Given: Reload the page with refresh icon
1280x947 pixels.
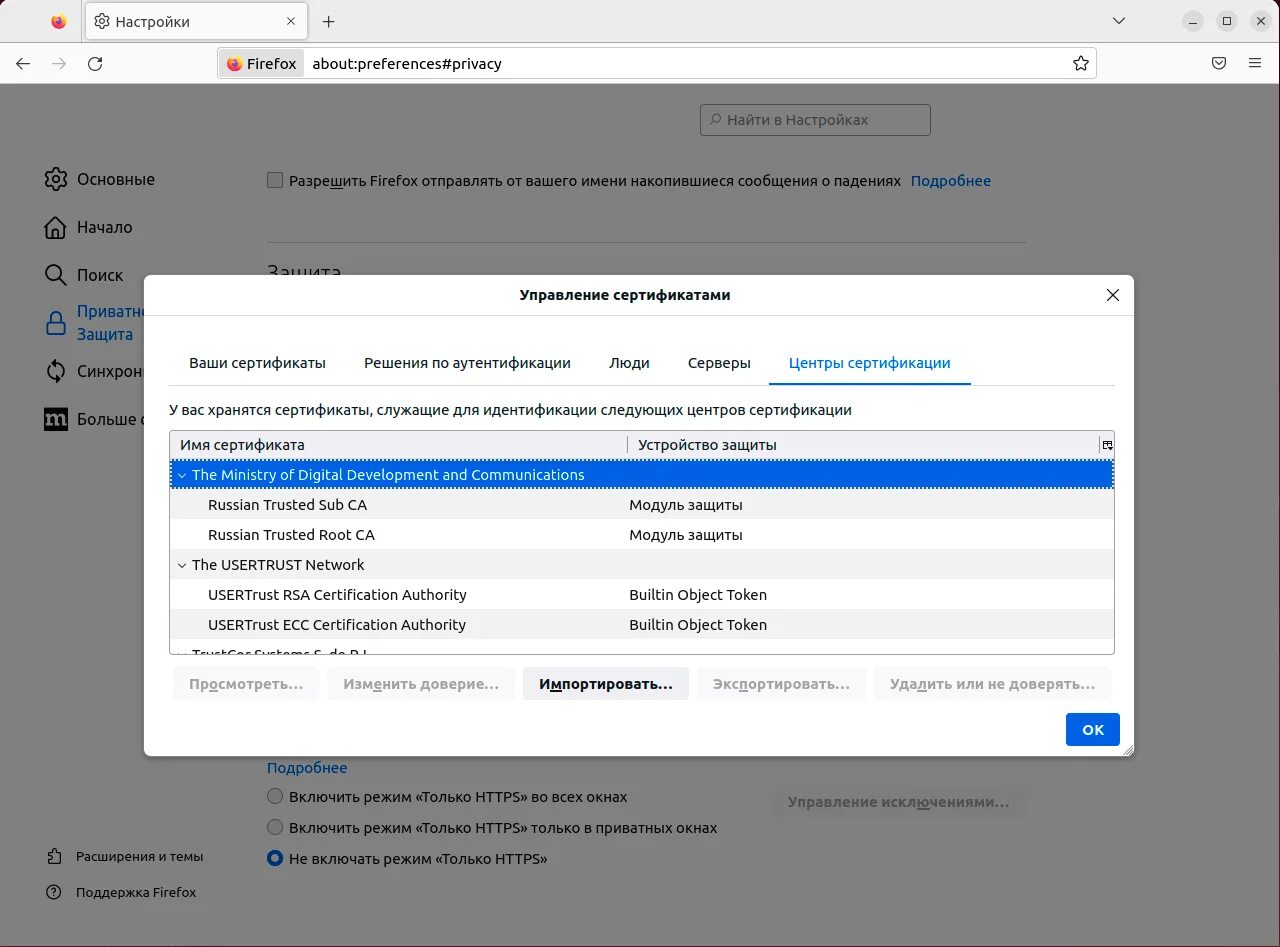Looking at the screenshot, I should click(95, 63).
